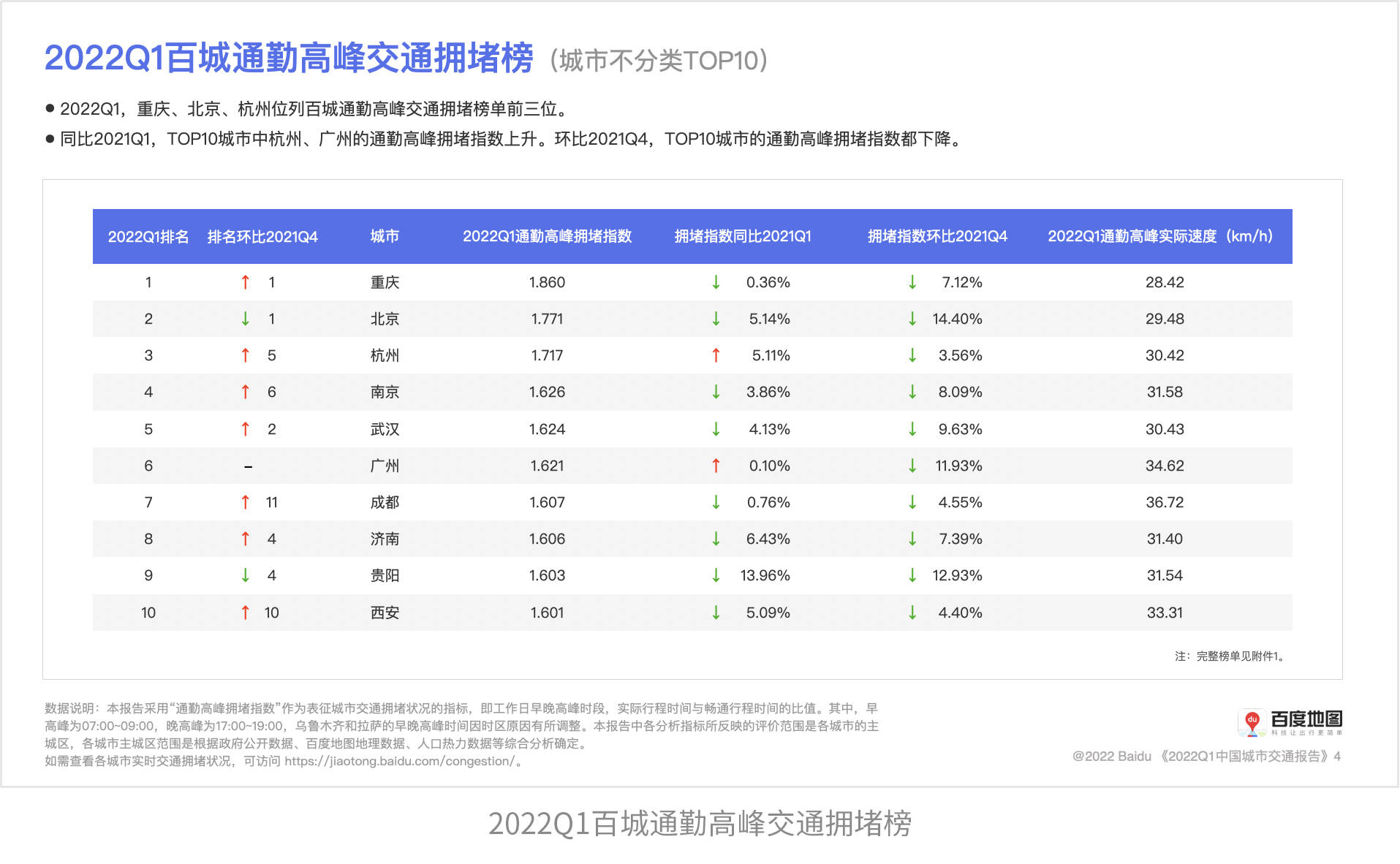Click the red up arrow in Chengdu's rank-change cell
This screenshot has width=1400, height=864.
coord(246,502)
